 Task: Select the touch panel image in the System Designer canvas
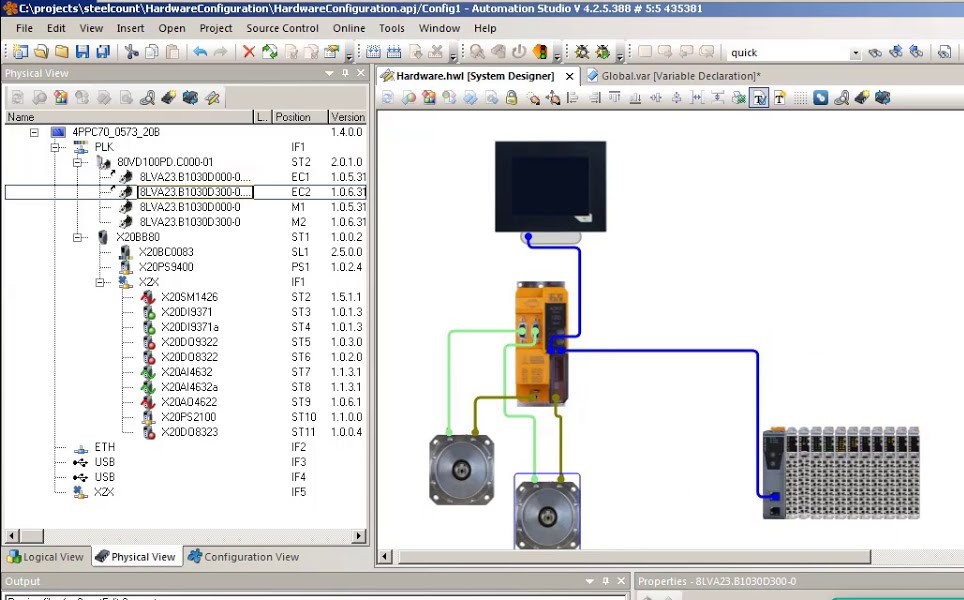(x=550, y=187)
